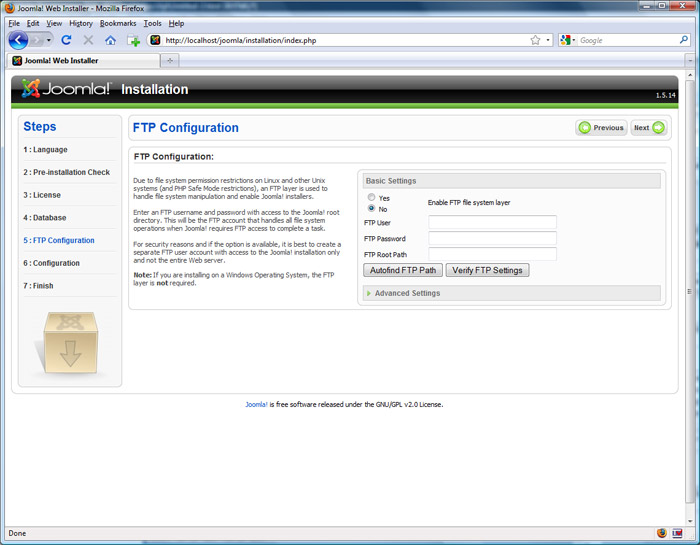The height and width of the screenshot is (545, 700).
Task: Click the rightmost status bar add-on icon
Action: (x=677, y=533)
